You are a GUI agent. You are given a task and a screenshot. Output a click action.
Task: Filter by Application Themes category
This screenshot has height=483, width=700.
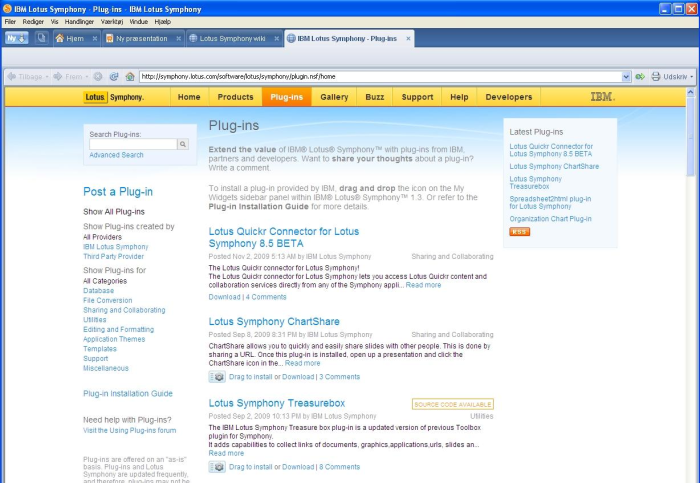[114, 339]
